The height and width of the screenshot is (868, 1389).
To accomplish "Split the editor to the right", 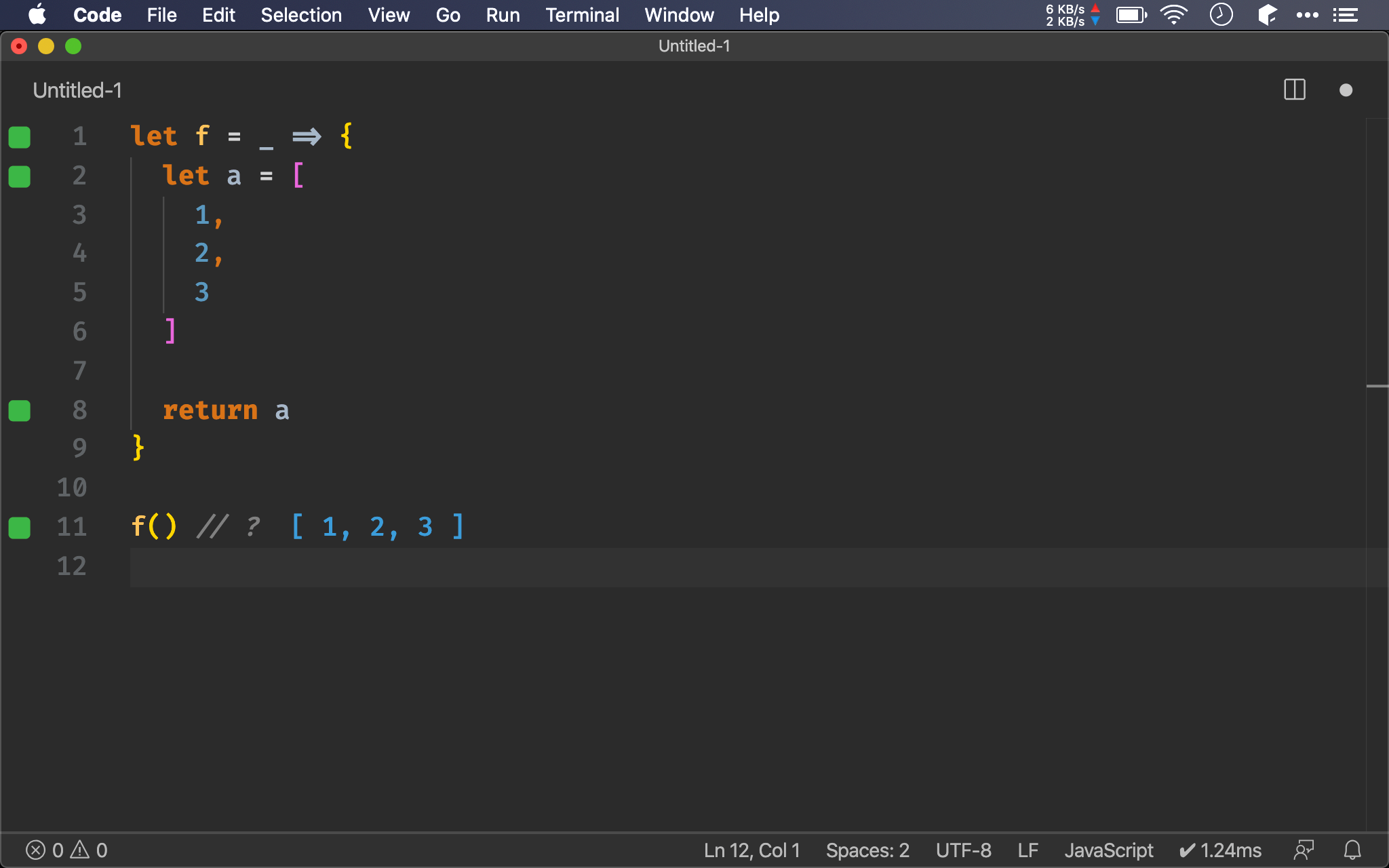I will click(x=1295, y=90).
